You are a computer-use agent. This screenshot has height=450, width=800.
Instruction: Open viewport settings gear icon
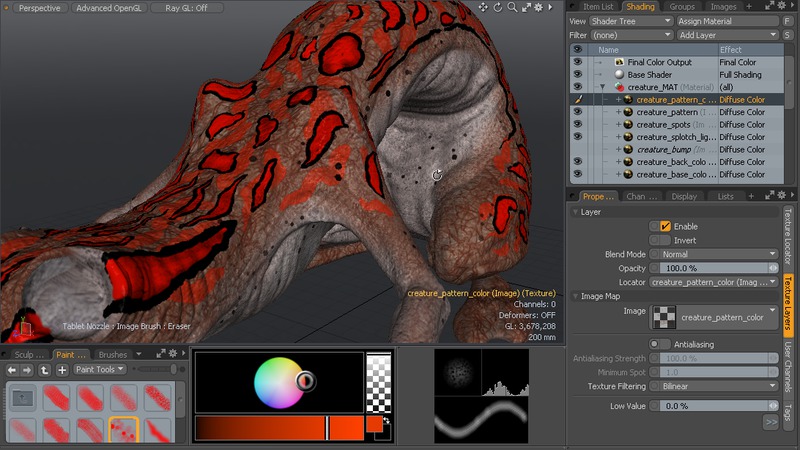click(x=539, y=7)
